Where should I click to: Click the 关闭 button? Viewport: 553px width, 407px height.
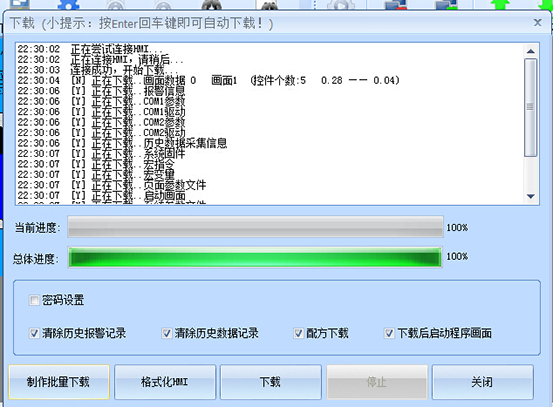coord(482,382)
